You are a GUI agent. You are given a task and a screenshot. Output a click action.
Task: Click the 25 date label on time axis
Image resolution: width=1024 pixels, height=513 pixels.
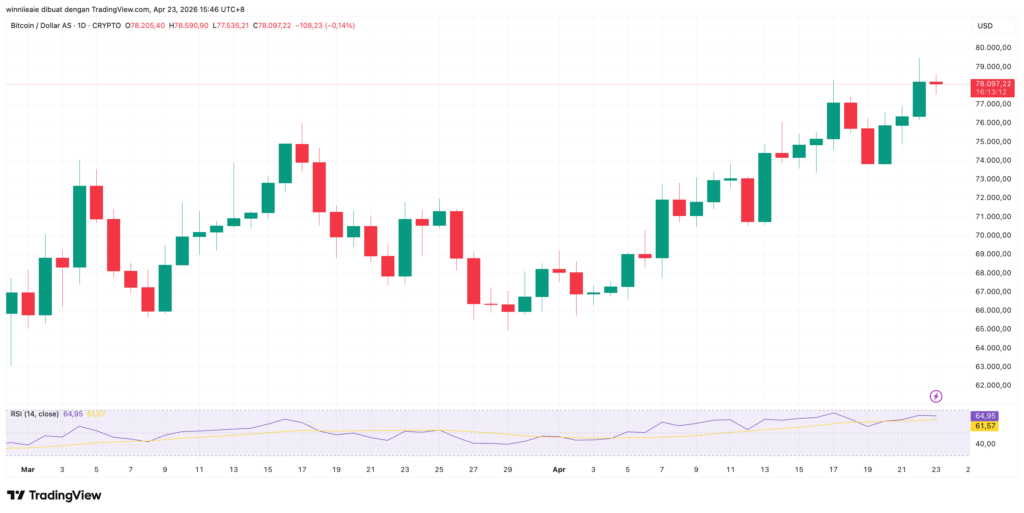pos(440,469)
